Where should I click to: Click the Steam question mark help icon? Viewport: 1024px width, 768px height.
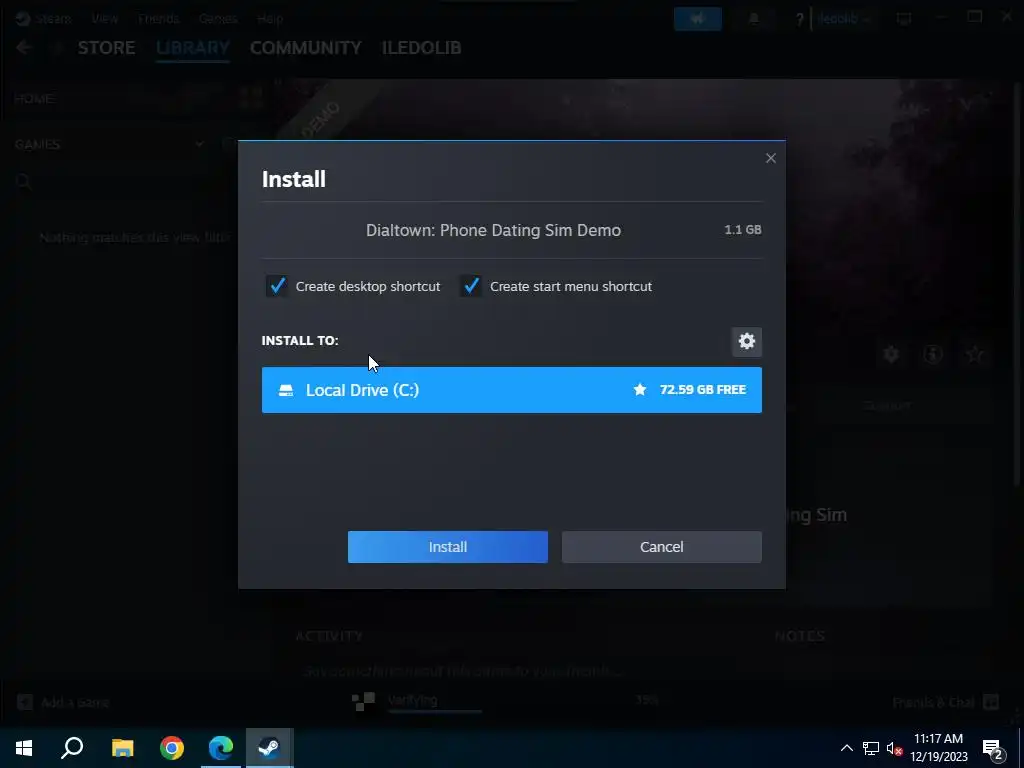[799, 20]
